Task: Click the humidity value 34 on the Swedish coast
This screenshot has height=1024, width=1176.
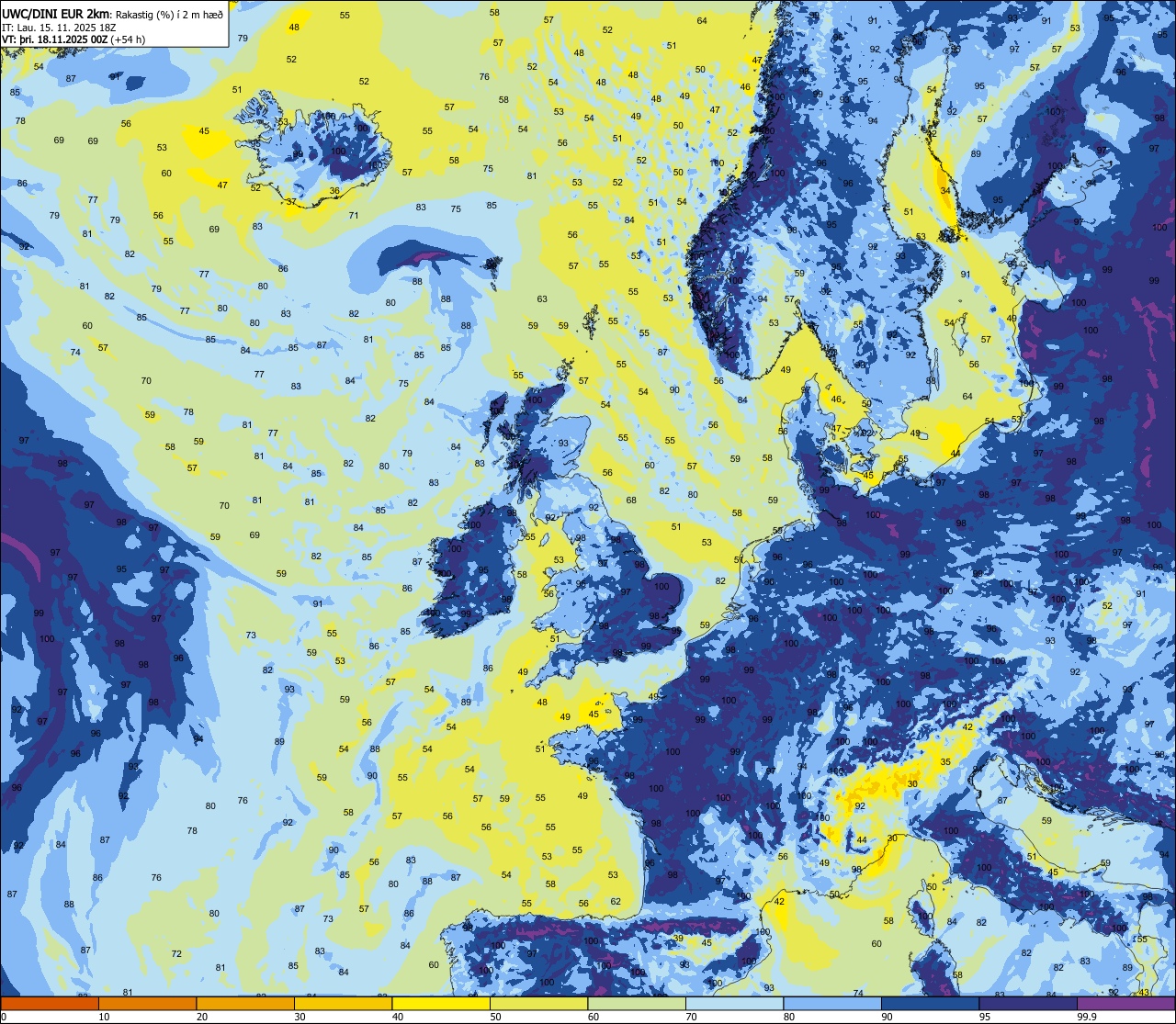Action: [946, 191]
